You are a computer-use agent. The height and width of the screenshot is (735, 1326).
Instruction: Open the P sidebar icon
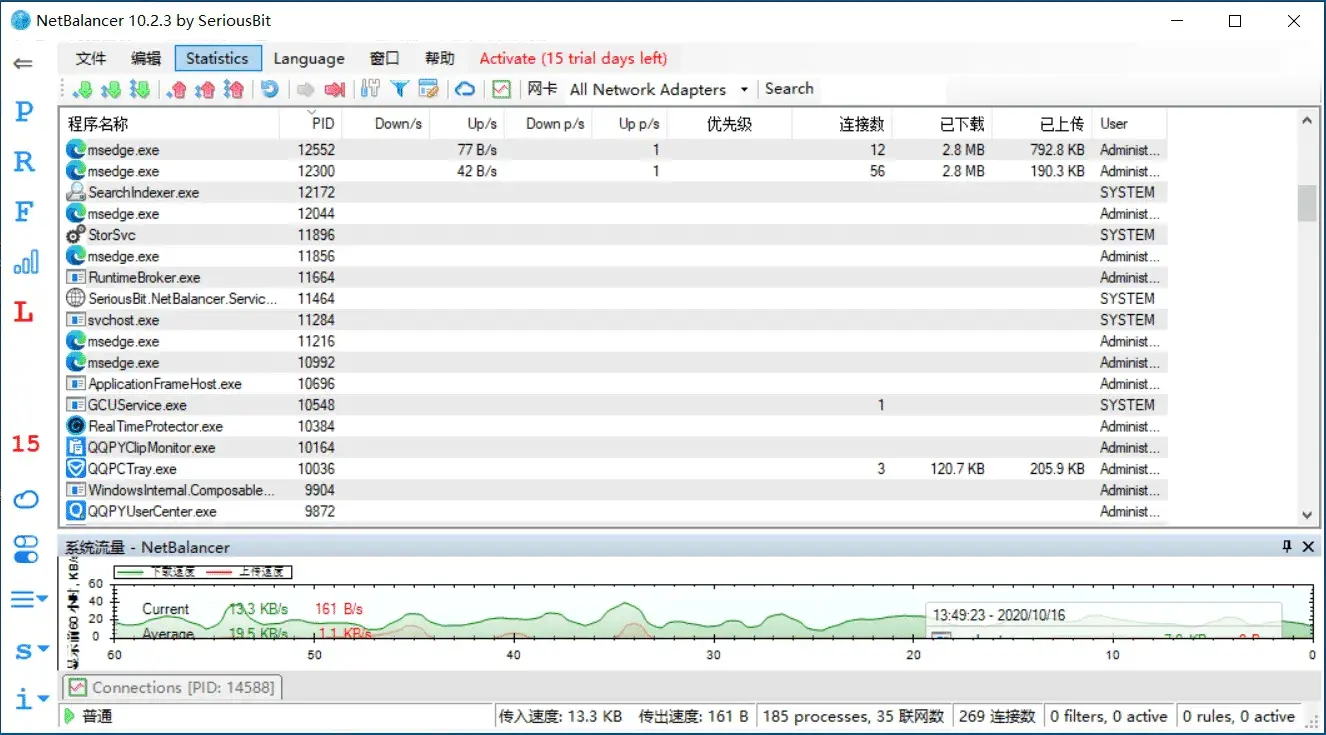pyautogui.click(x=24, y=111)
